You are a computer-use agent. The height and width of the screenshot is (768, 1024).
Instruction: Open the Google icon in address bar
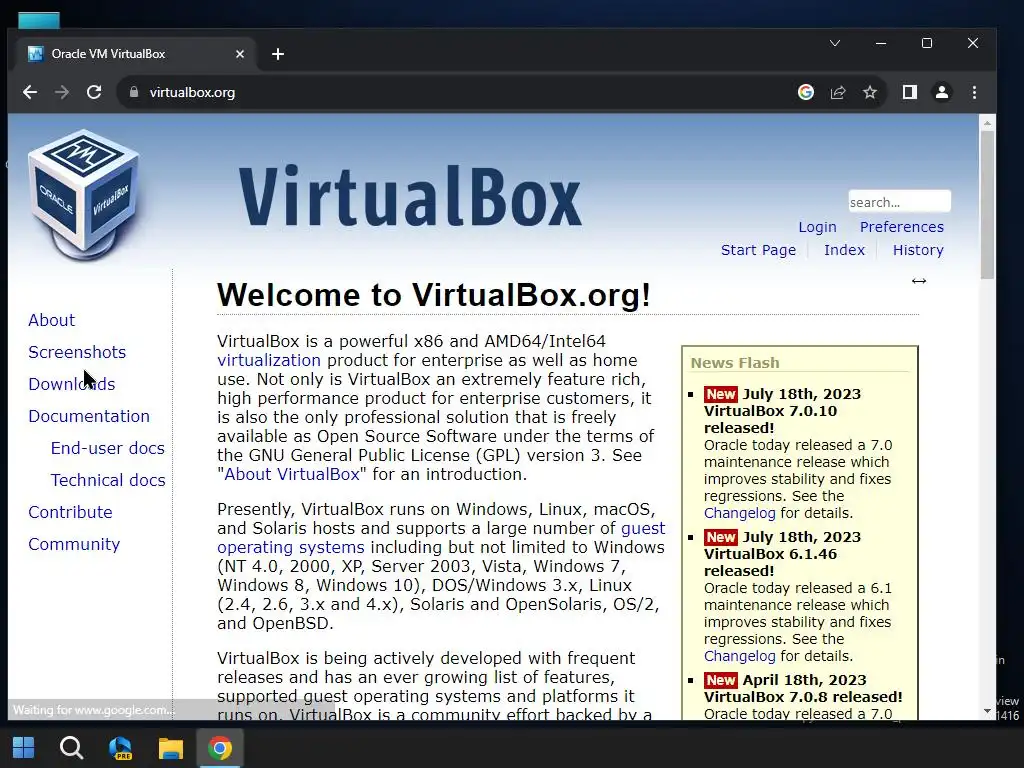pyautogui.click(x=806, y=92)
